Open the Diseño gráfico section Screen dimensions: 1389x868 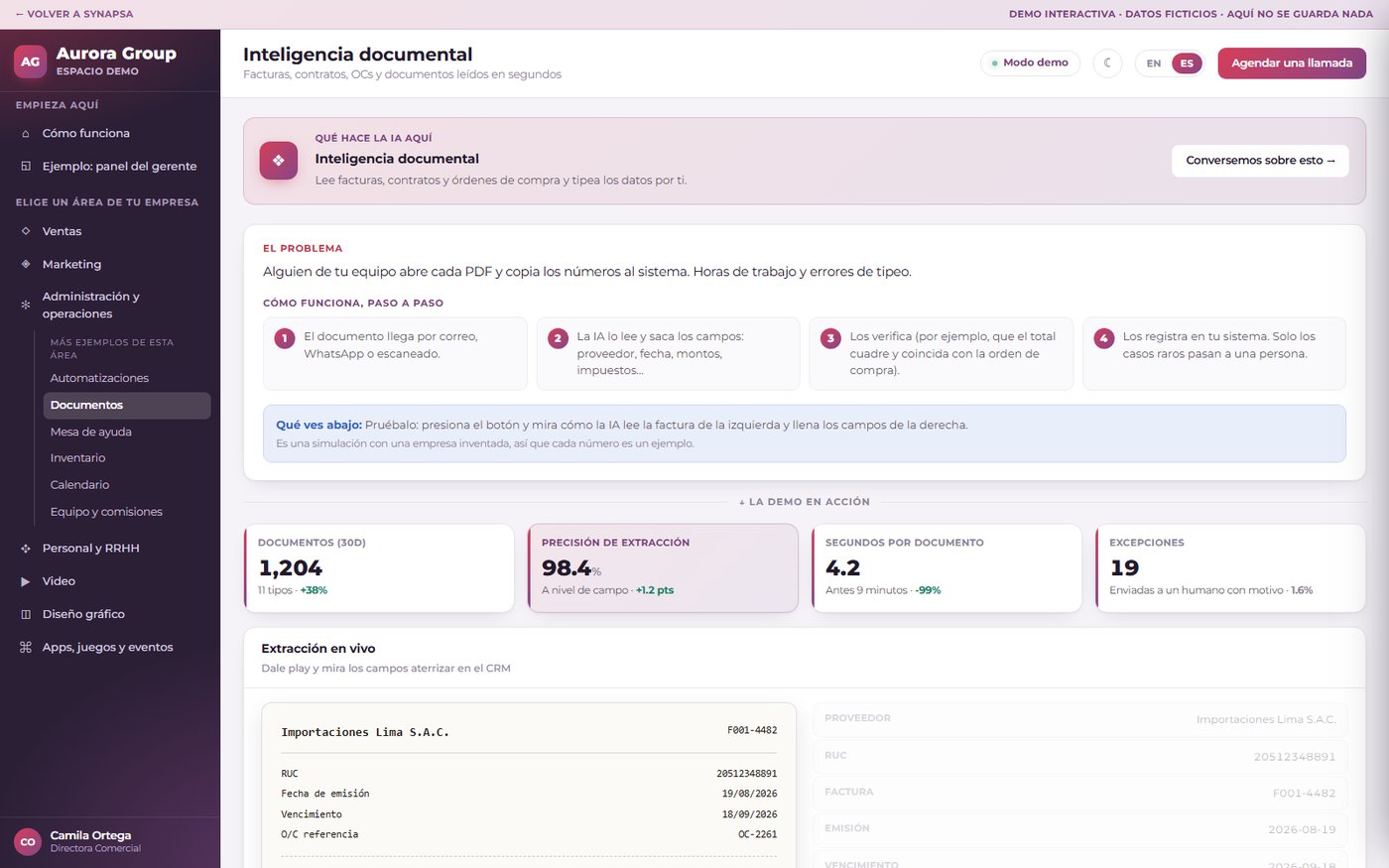(110, 614)
